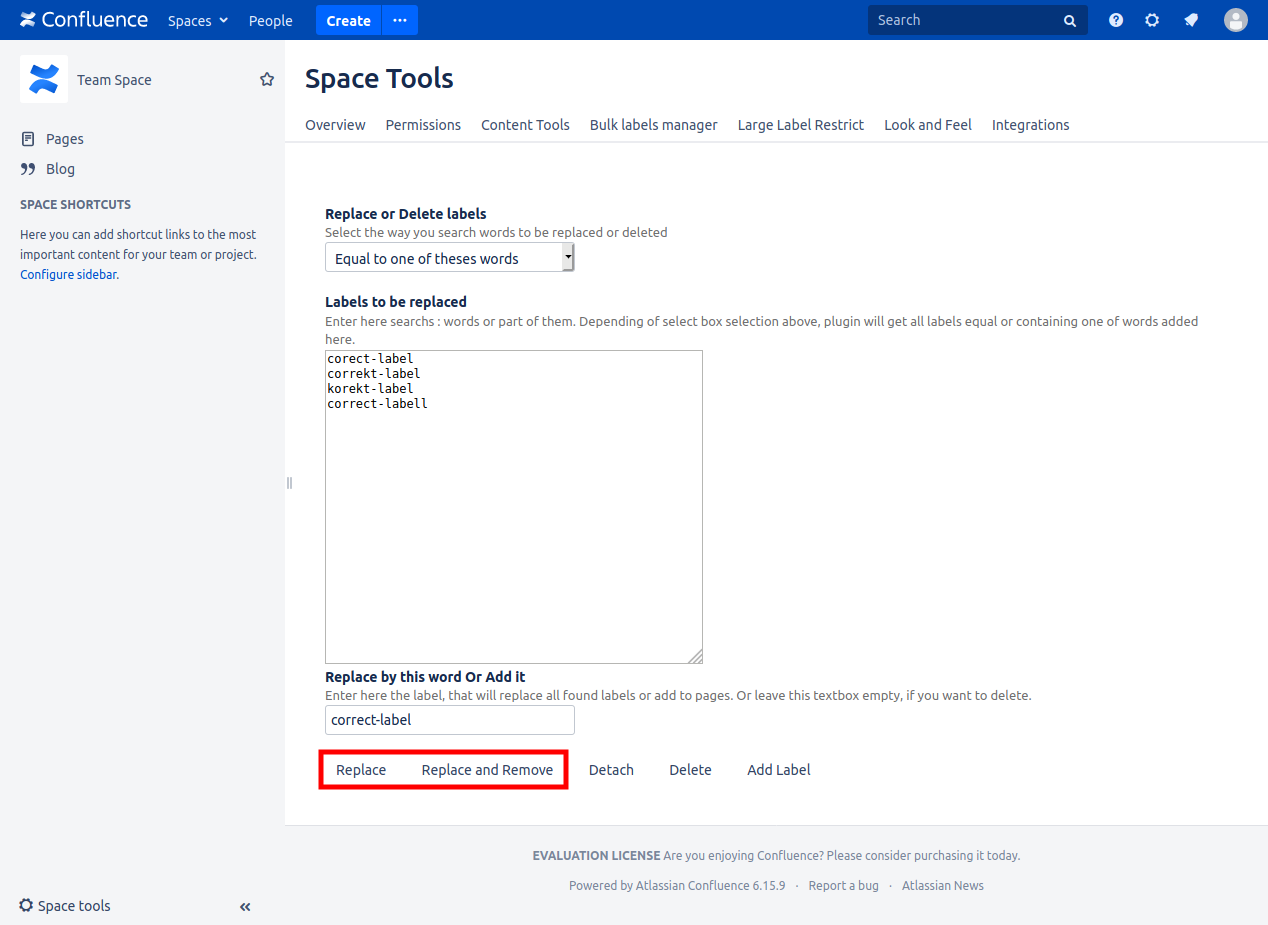
Task: Click the Replace by this word input
Action: [450, 720]
